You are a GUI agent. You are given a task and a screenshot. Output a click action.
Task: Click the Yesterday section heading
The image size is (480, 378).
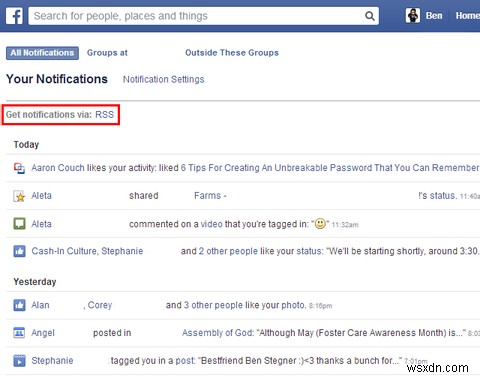35,282
